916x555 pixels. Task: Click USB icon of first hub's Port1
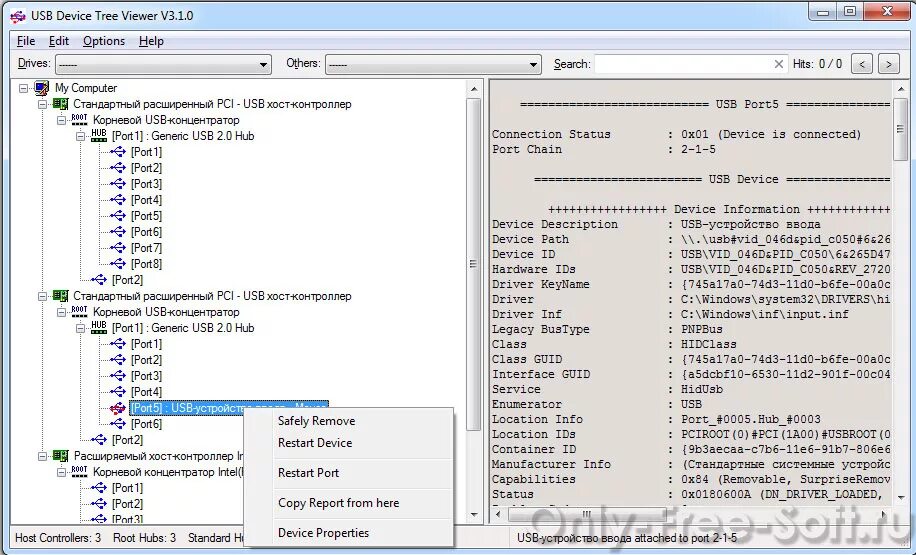coord(118,152)
